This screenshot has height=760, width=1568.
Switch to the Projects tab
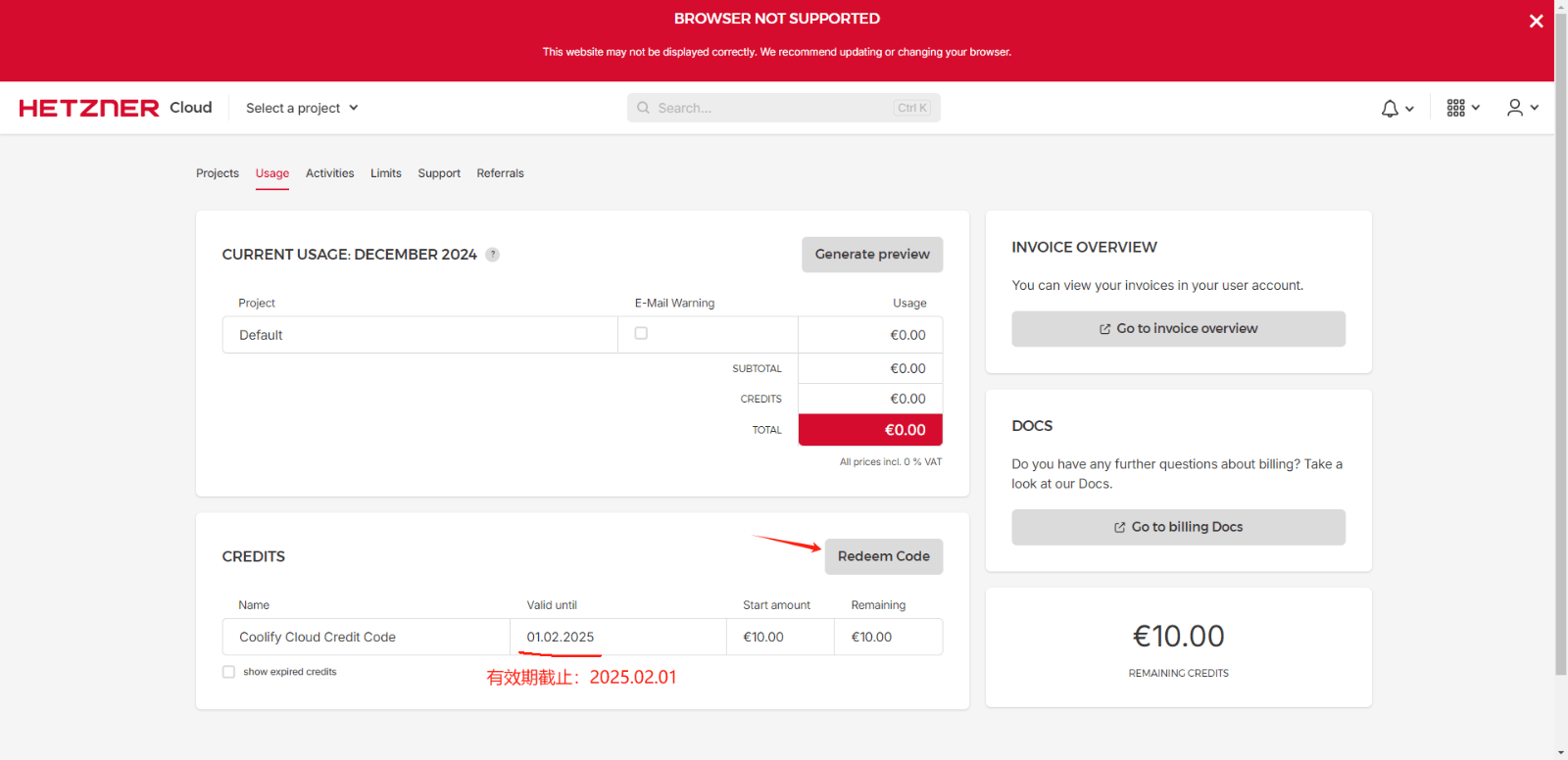tap(218, 173)
